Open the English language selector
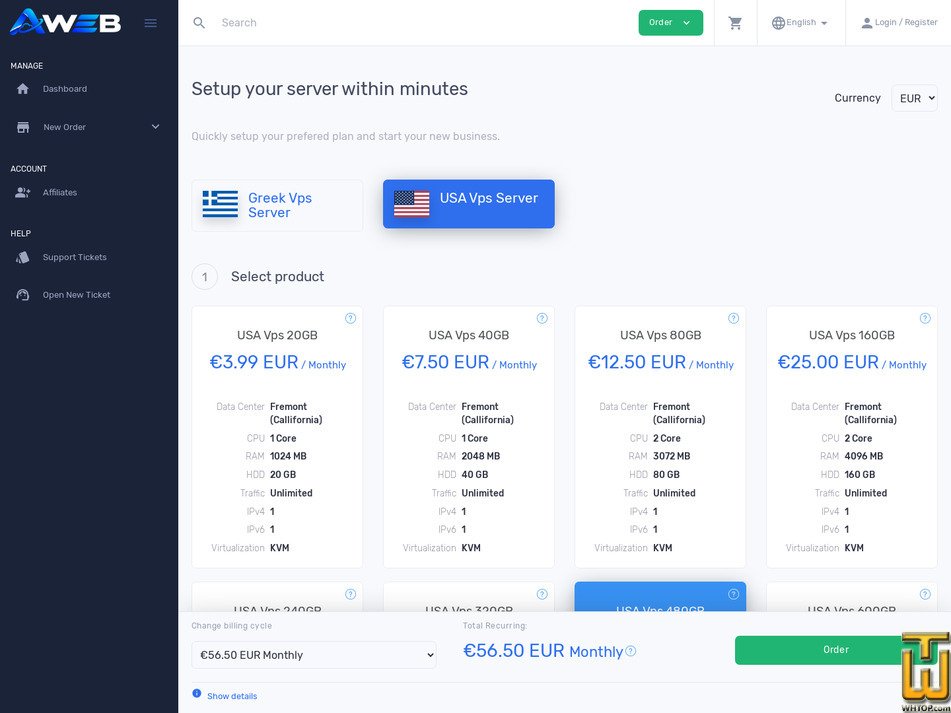 pos(799,22)
